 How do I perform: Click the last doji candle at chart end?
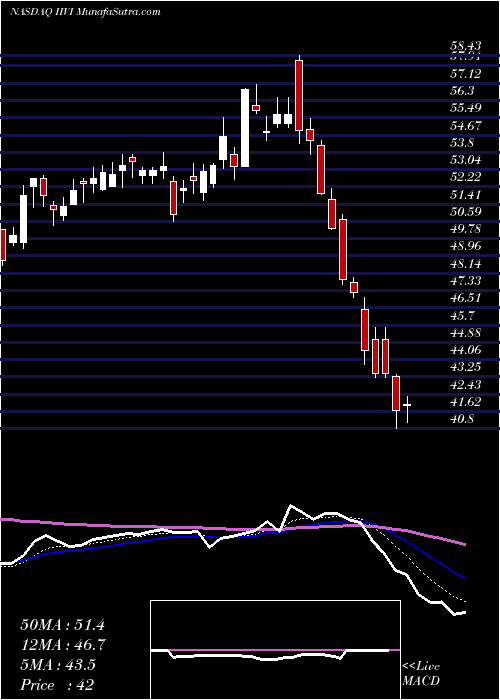(407, 408)
